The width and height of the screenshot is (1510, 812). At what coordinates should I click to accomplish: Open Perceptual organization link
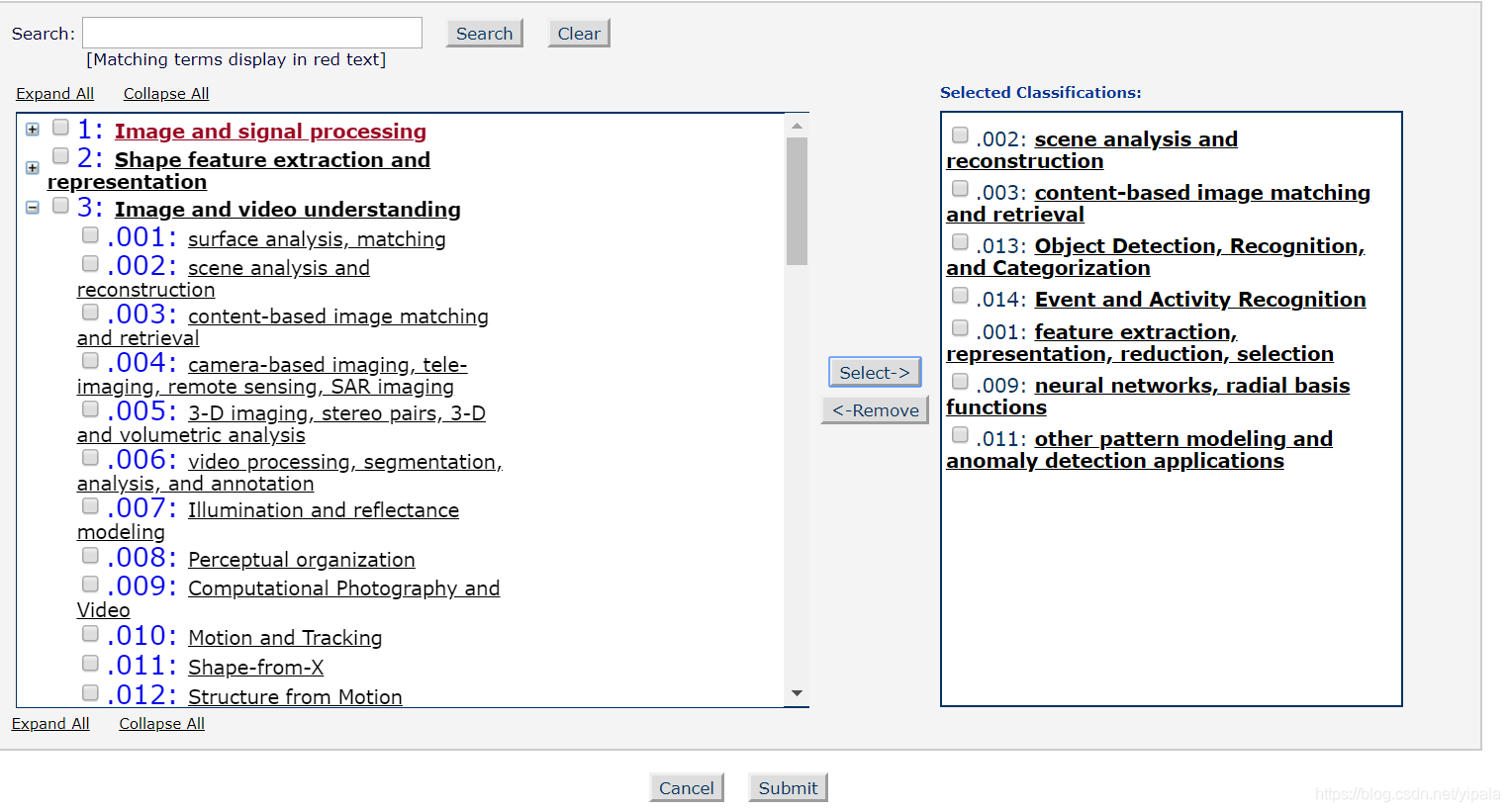pyautogui.click(x=302, y=559)
